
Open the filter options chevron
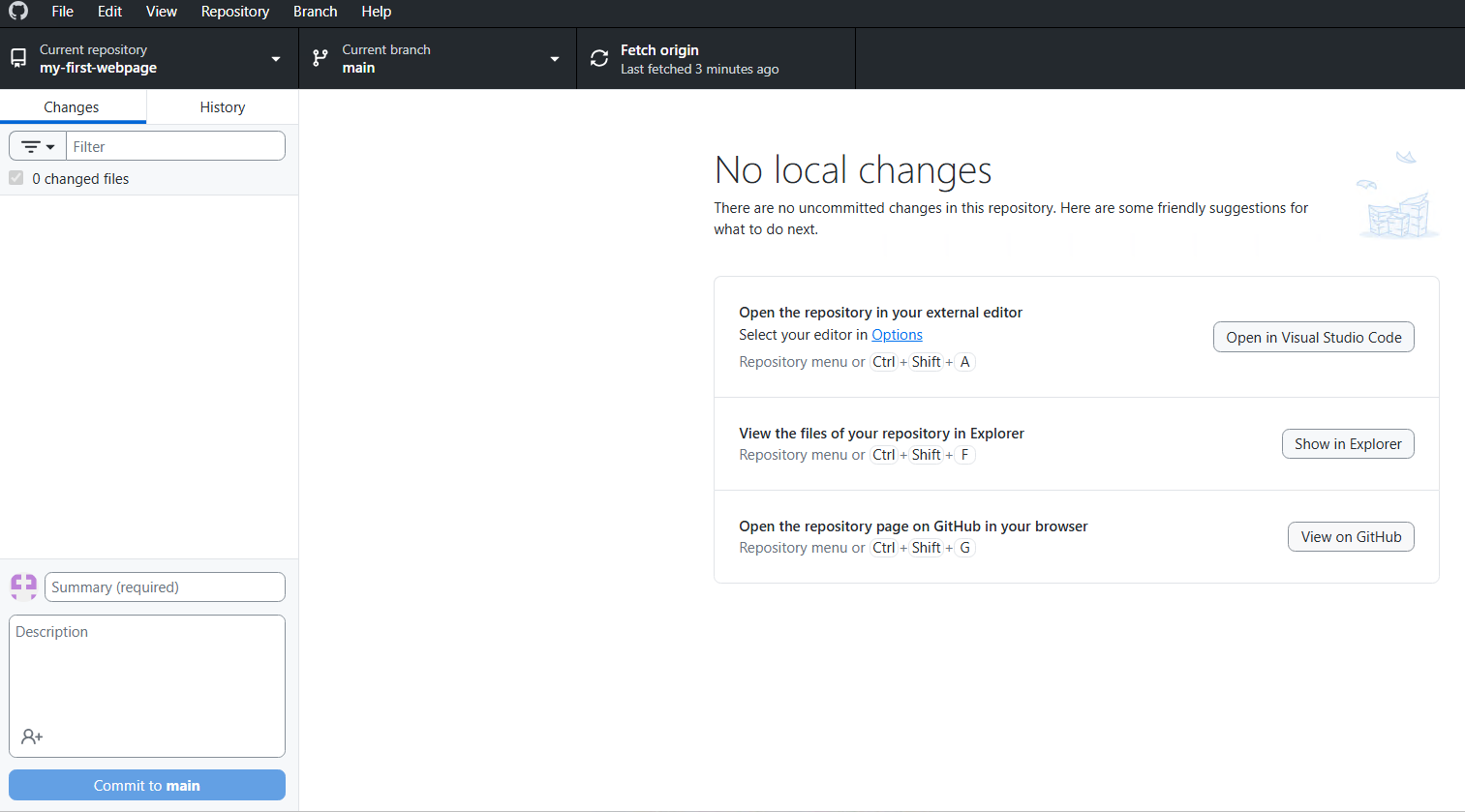click(47, 145)
